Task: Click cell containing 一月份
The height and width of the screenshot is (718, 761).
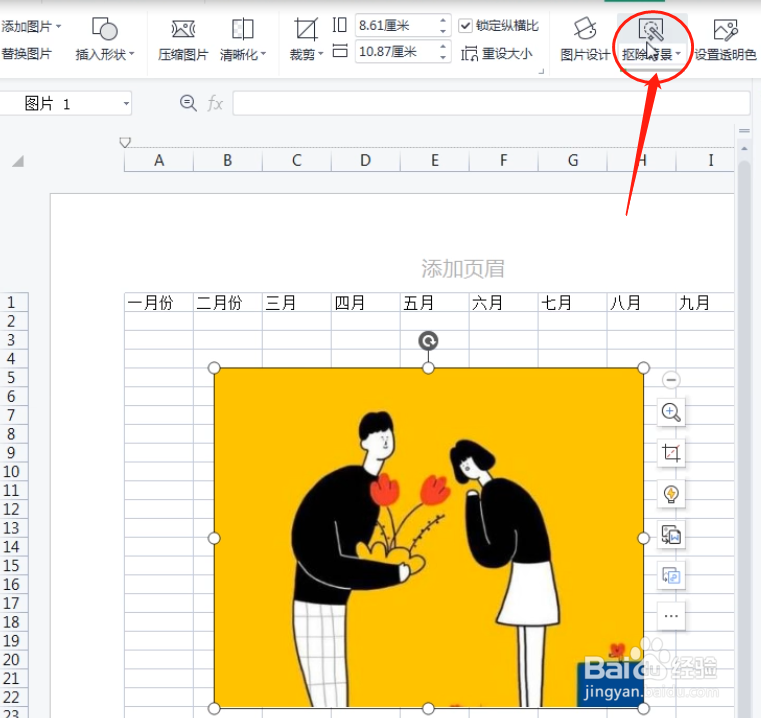Action: click(x=159, y=302)
